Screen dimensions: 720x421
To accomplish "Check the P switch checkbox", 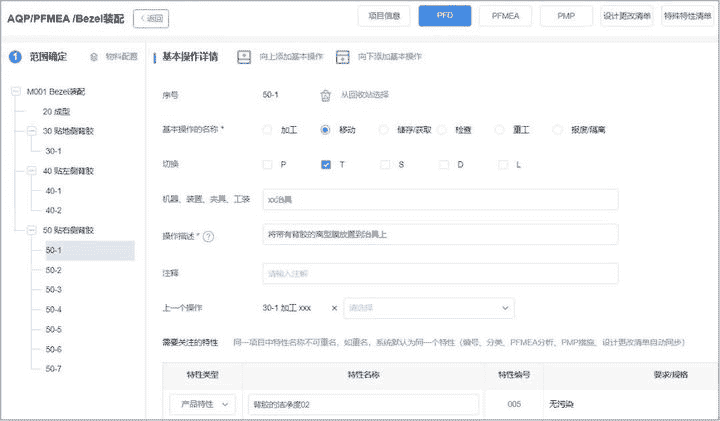I will [267, 164].
